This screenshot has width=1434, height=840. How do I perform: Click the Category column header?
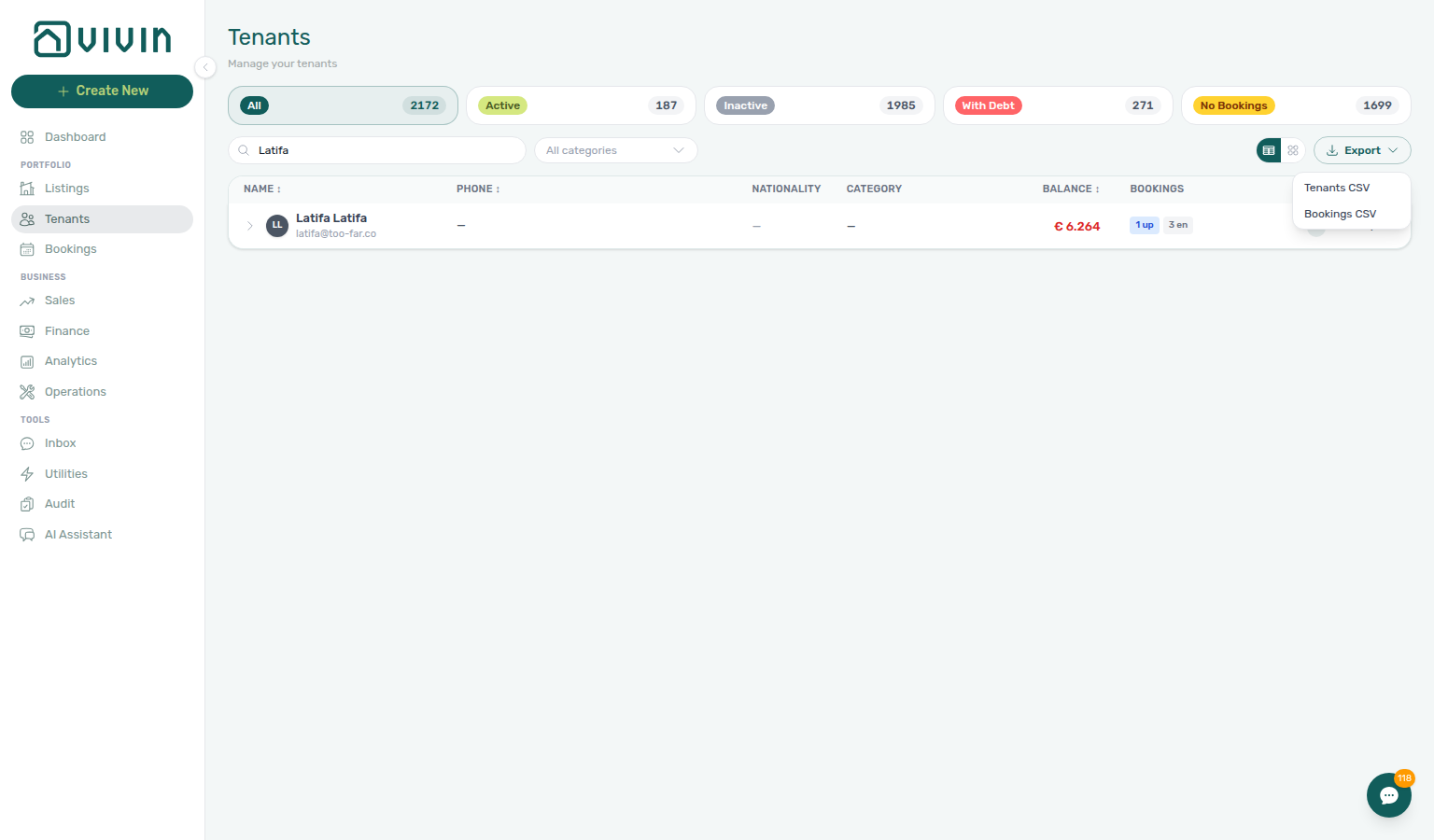[874, 189]
